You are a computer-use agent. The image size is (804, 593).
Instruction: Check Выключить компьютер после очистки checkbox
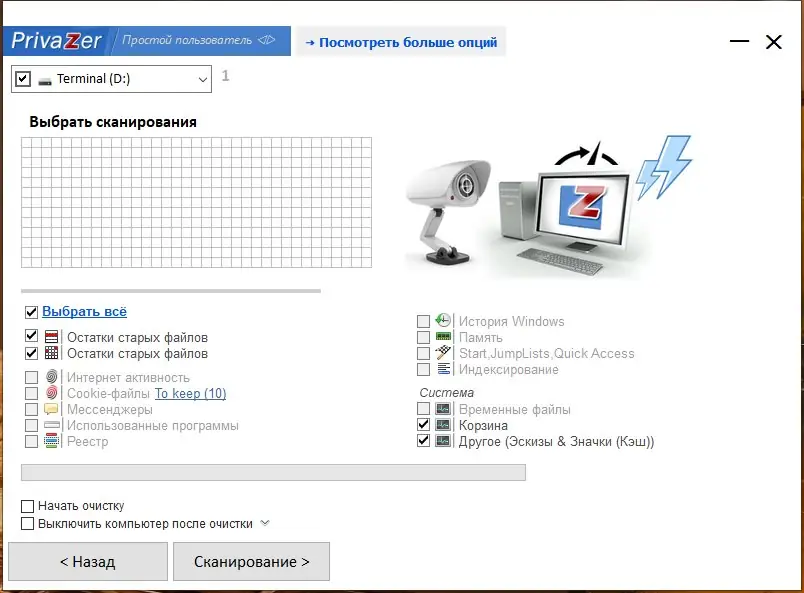click(x=27, y=524)
